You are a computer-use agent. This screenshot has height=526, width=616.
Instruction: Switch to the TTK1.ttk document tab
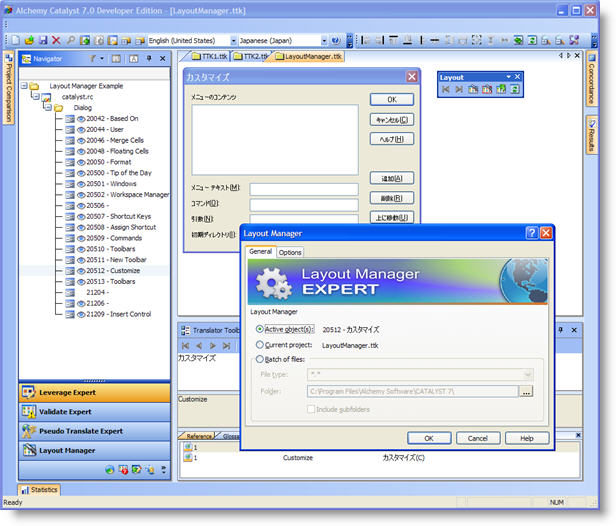click(210, 57)
